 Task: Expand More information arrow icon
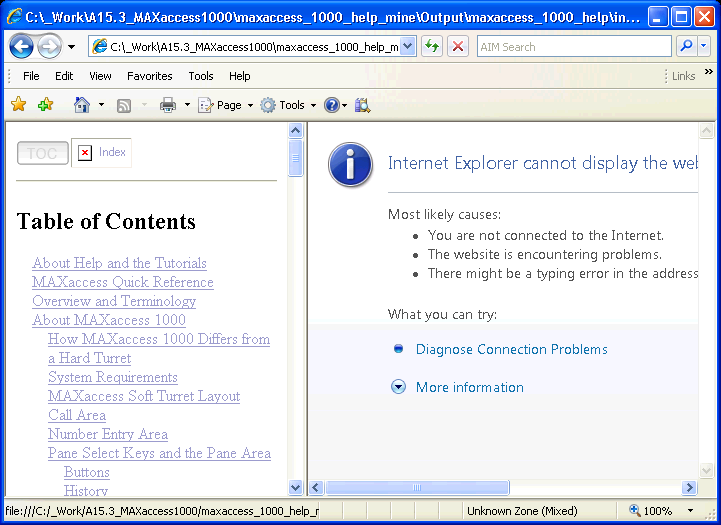[x=398, y=387]
